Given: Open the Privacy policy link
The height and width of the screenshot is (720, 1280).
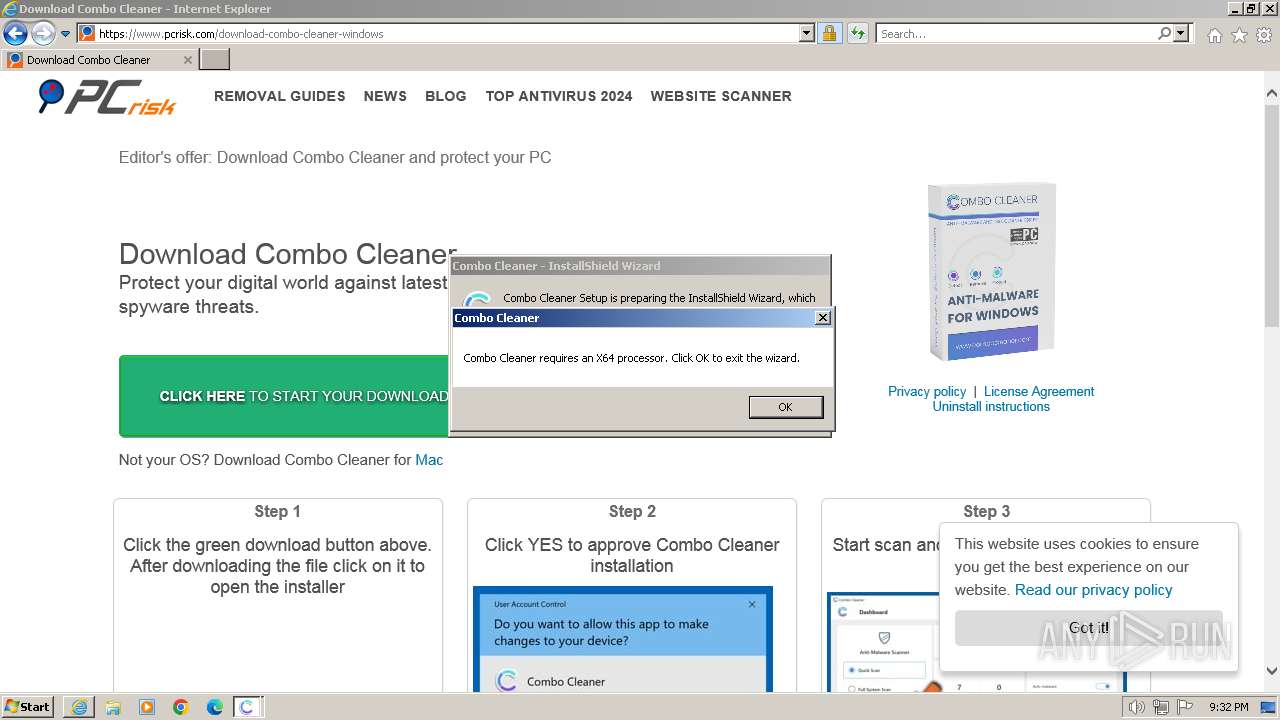Looking at the screenshot, I should (x=927, y=391).
